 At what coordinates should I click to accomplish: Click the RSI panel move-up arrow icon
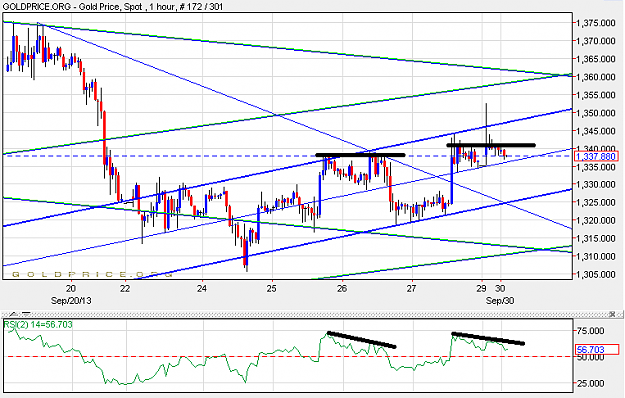click(x=14, y=314)
